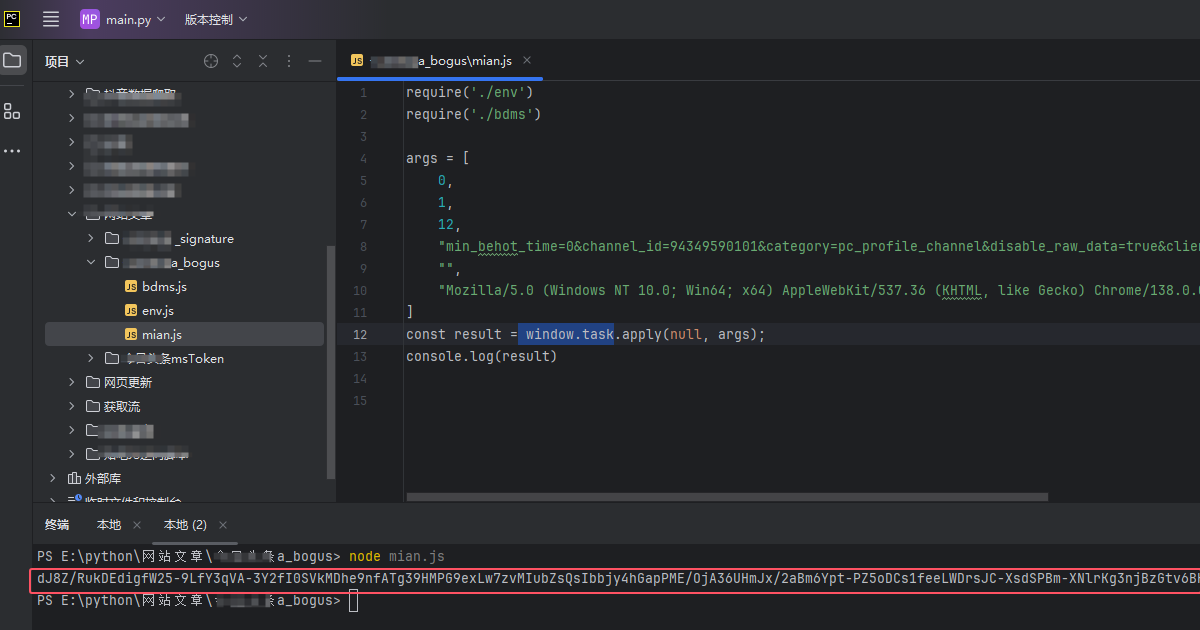Hide the Project panel with minimize icon
The image size is (1200, 630).
(x=315, y=61)
